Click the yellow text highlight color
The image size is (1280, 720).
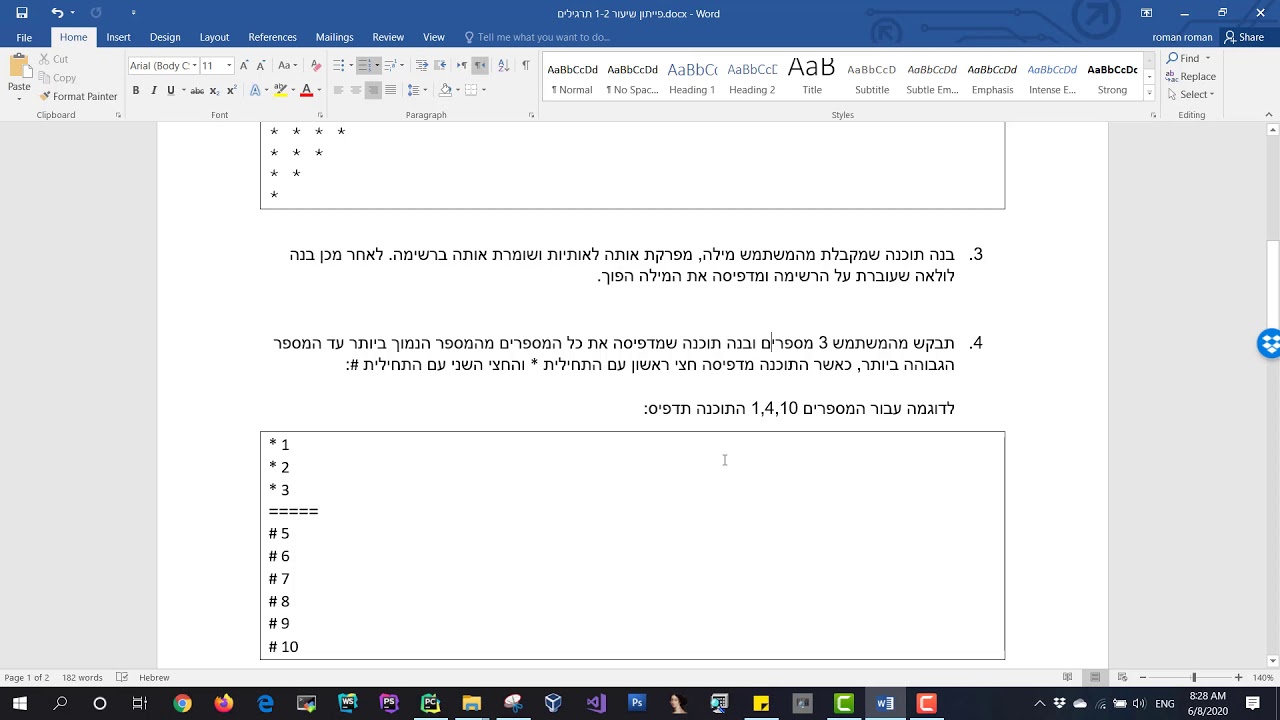281,90
